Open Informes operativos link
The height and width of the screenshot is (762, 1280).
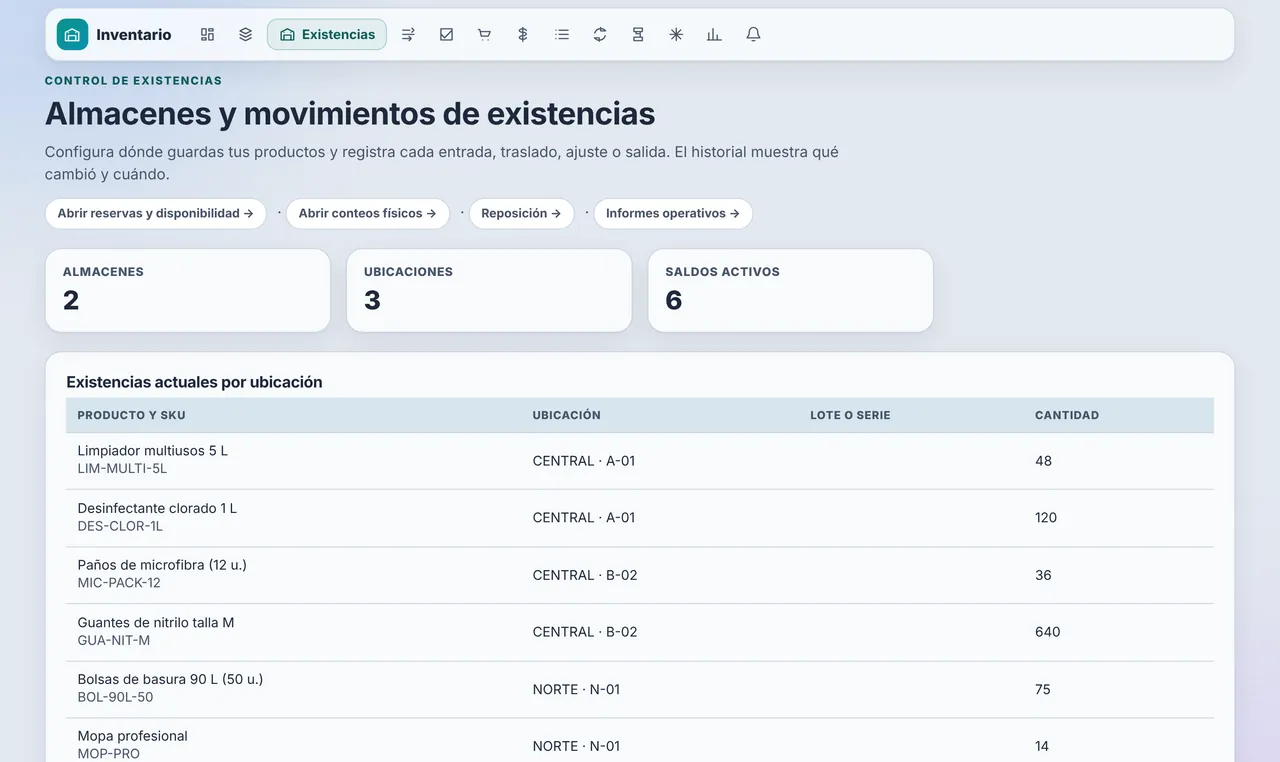(x=672, y=213)
